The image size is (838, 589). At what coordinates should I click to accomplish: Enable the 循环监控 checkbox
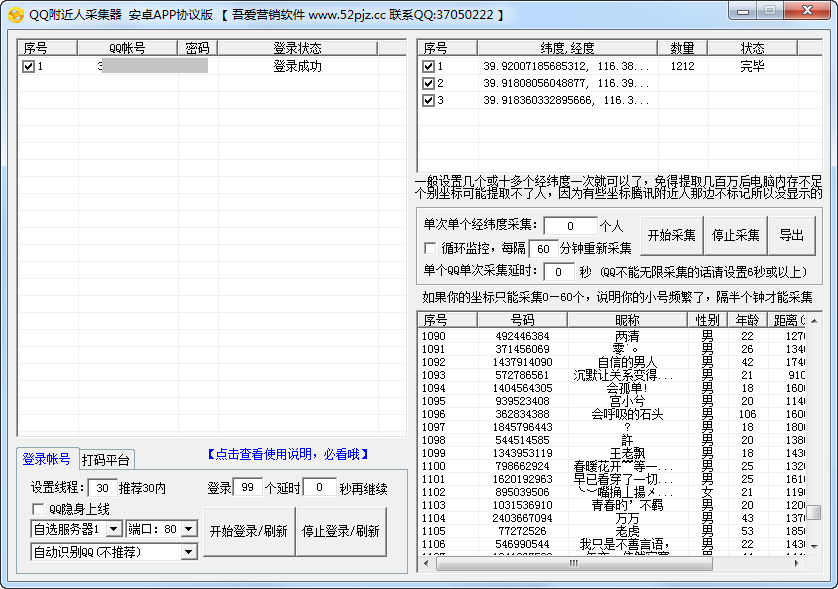[430, 248]
